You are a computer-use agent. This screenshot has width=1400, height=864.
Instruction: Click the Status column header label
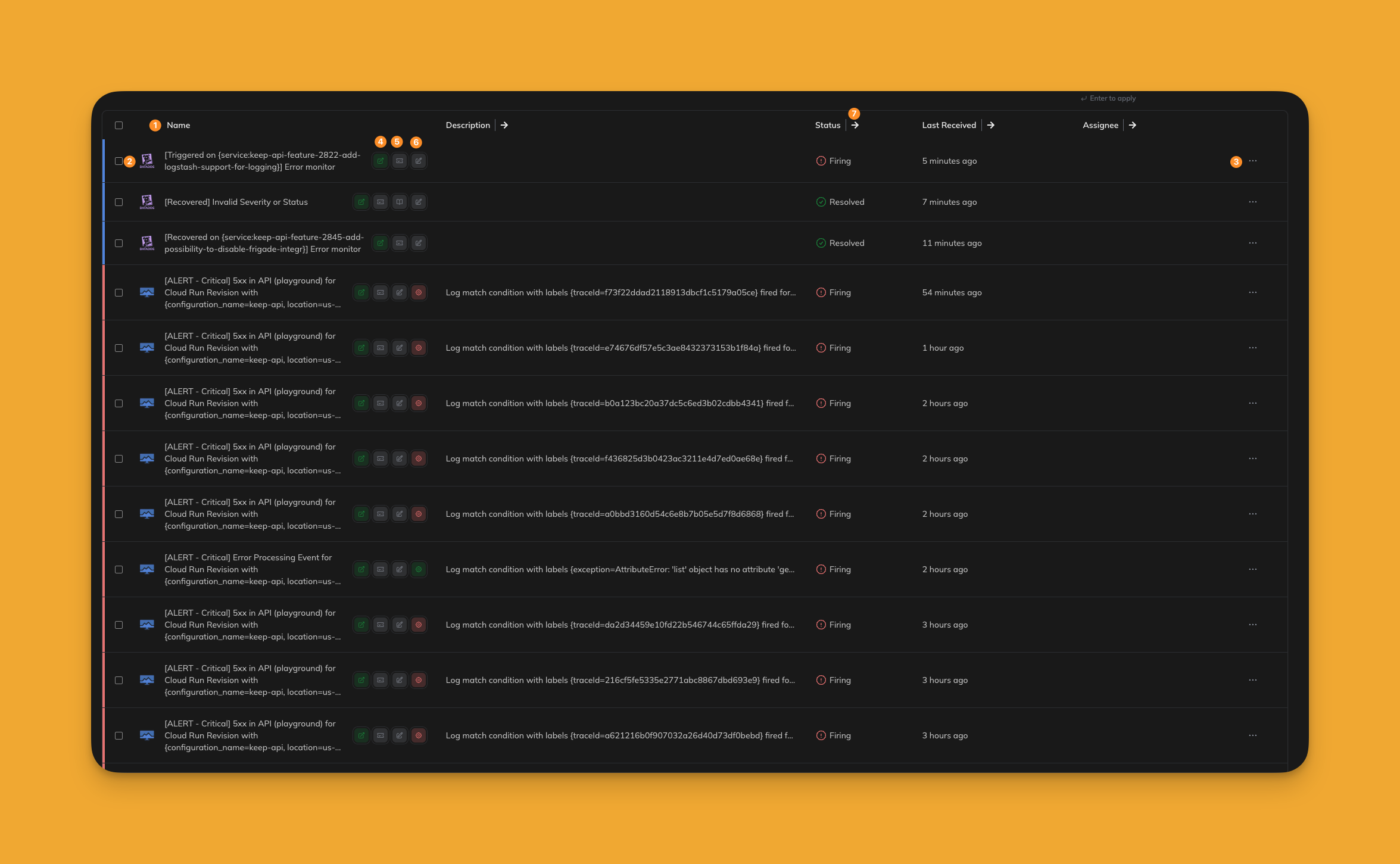(827, 125)
